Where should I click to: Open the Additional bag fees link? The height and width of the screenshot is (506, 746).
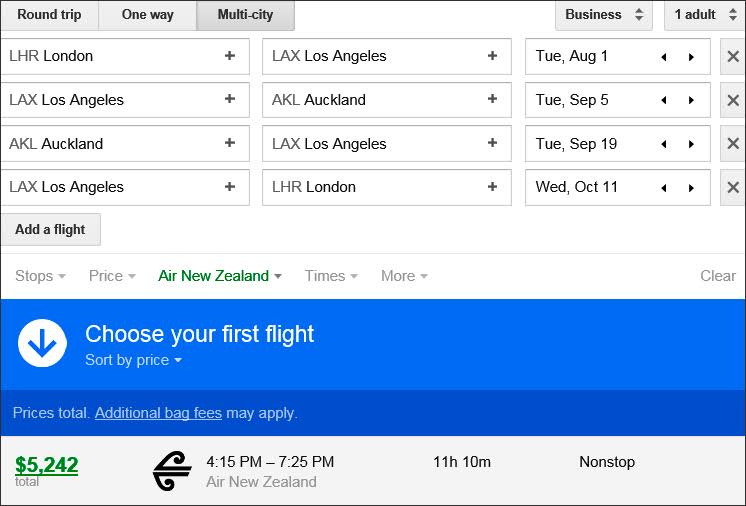(x=158, y=413)
